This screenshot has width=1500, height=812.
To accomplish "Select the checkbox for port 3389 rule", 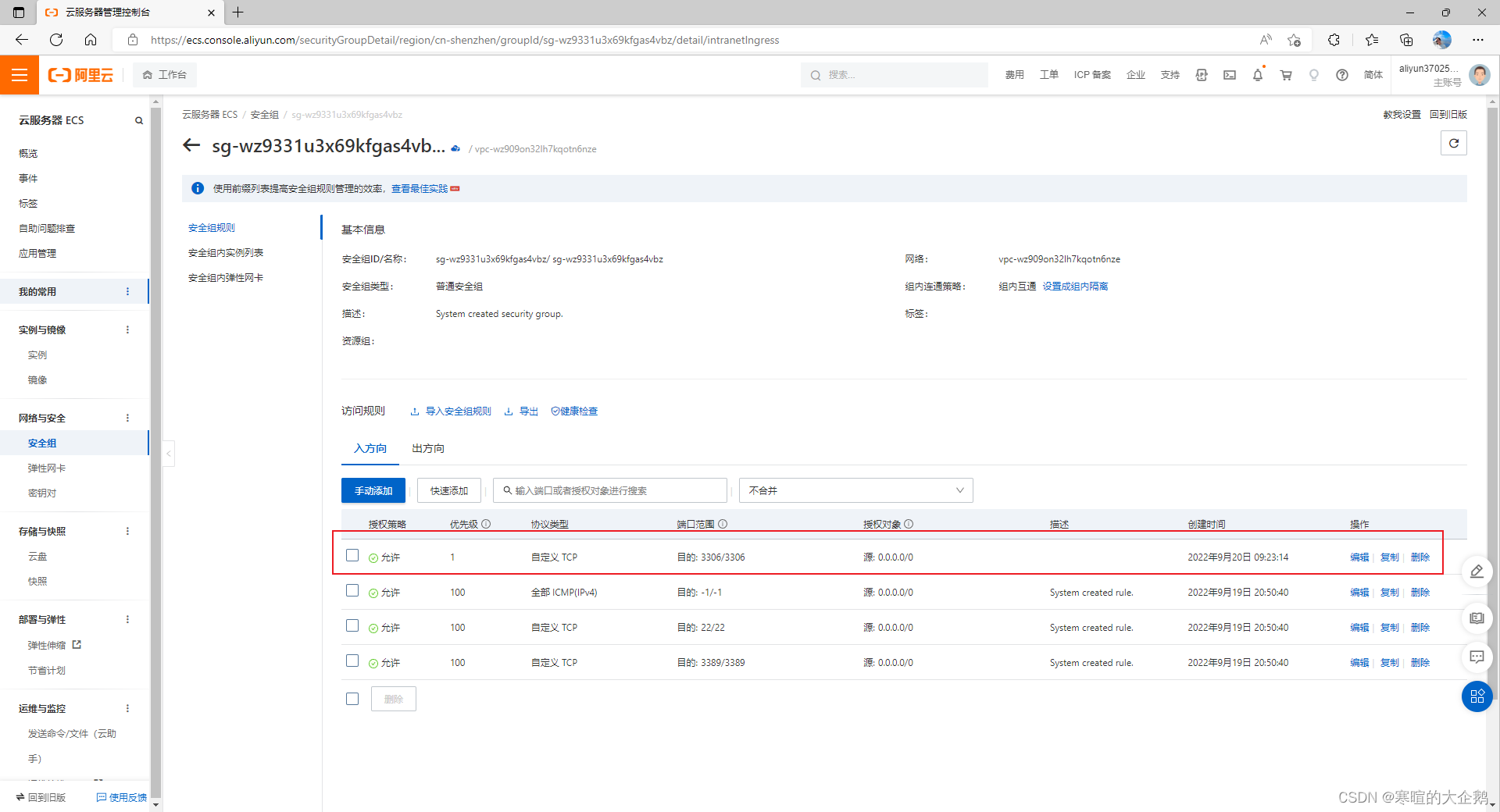I will 352,661.
